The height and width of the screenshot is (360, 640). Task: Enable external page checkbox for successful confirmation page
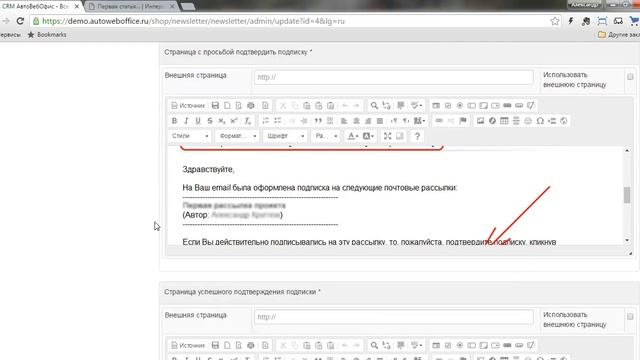[x=630, y=317]
